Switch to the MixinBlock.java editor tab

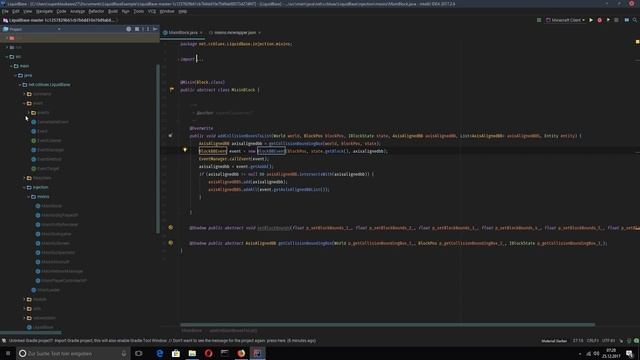point(182,33)
